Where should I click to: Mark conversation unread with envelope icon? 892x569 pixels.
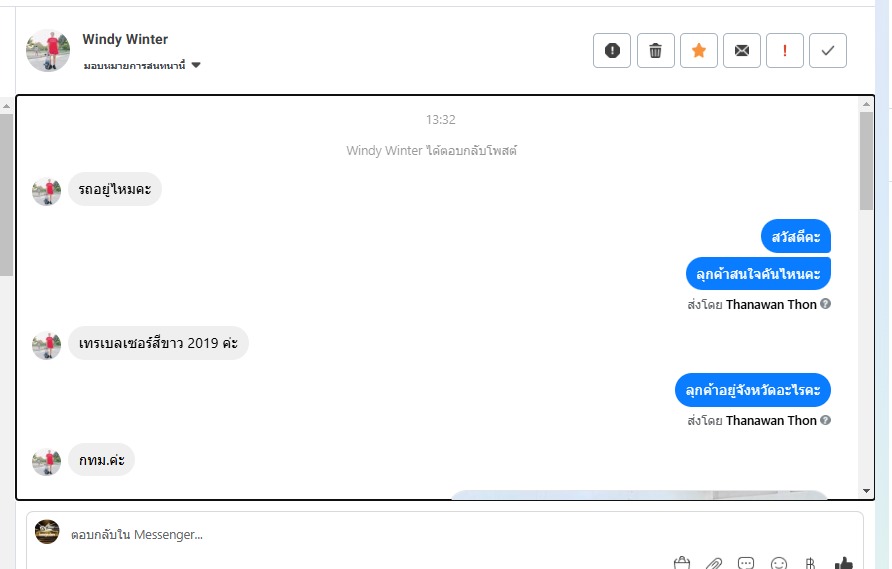click(x=742, y=51)
